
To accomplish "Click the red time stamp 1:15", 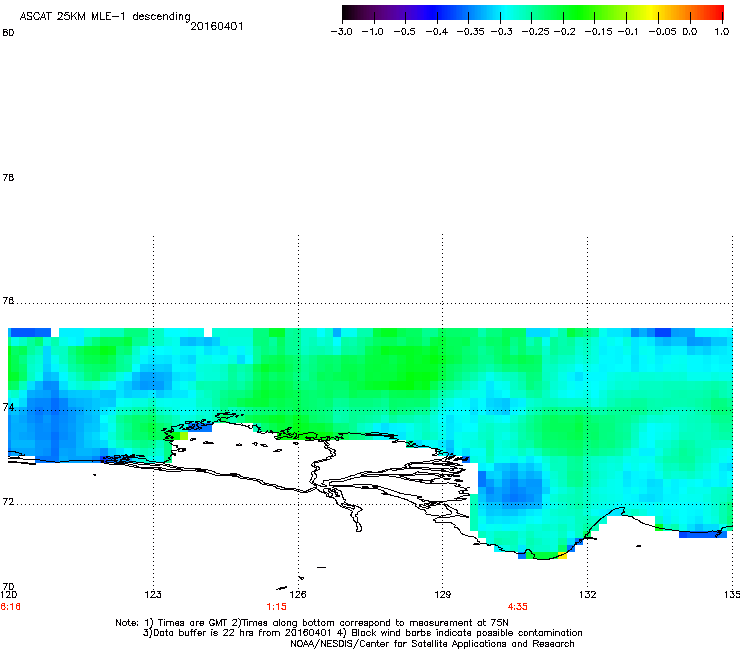I will [277, 607].
